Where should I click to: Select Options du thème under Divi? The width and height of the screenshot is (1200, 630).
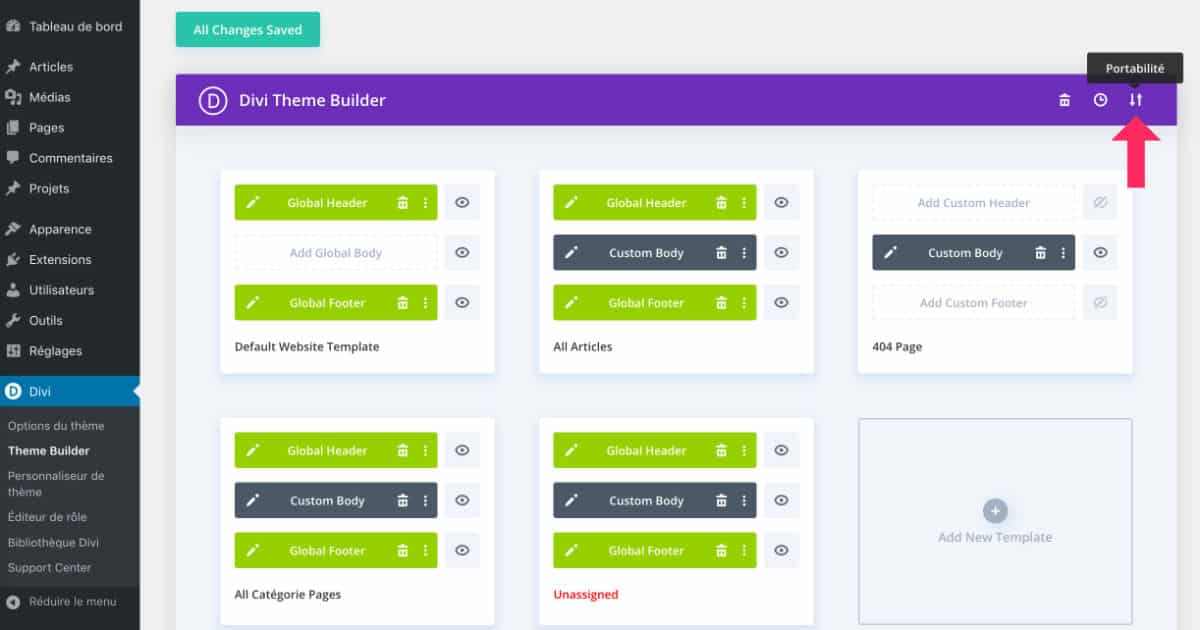56,426
